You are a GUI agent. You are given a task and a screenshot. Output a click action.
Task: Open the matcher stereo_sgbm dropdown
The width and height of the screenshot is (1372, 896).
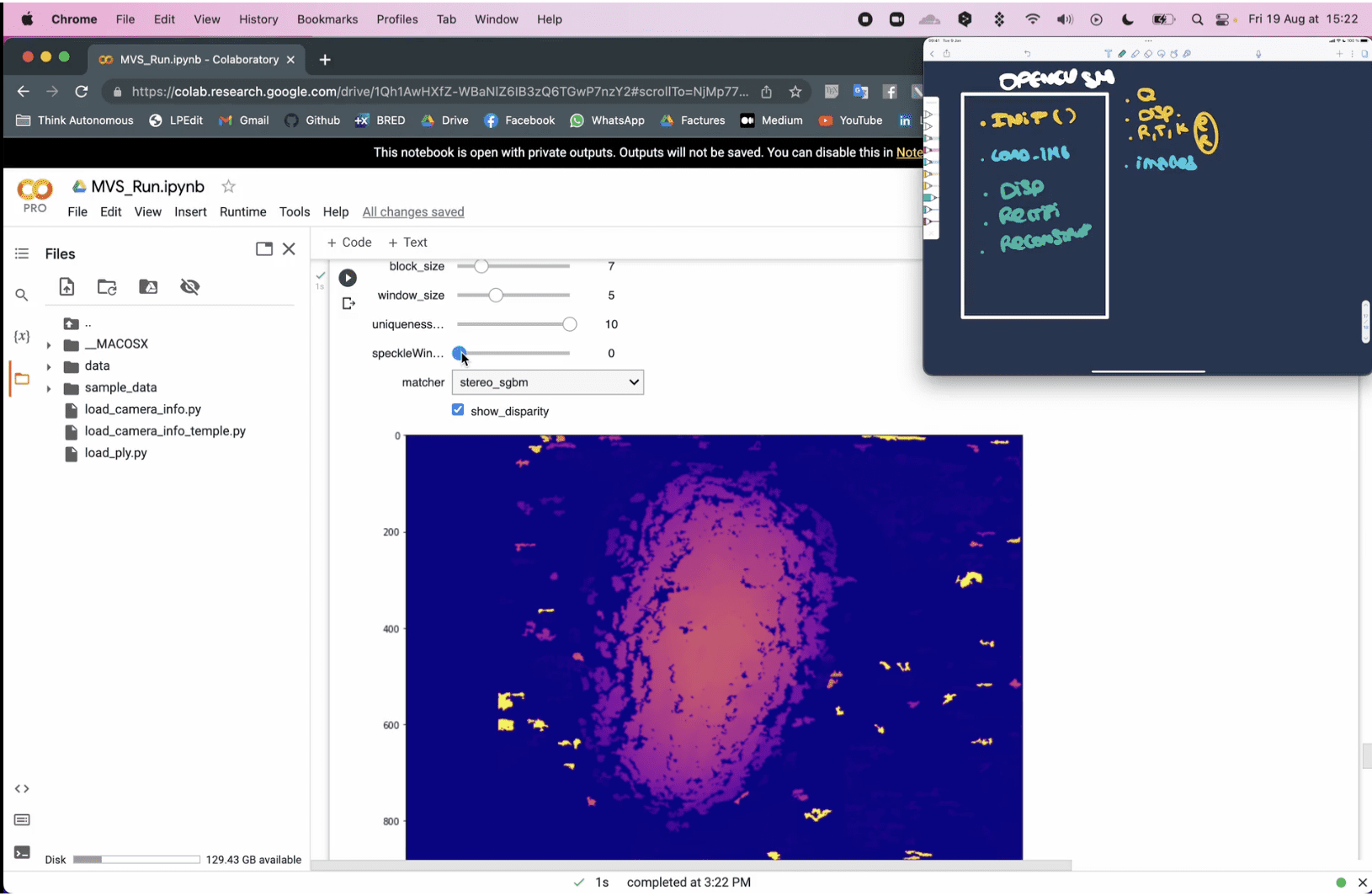click(548, 382)
